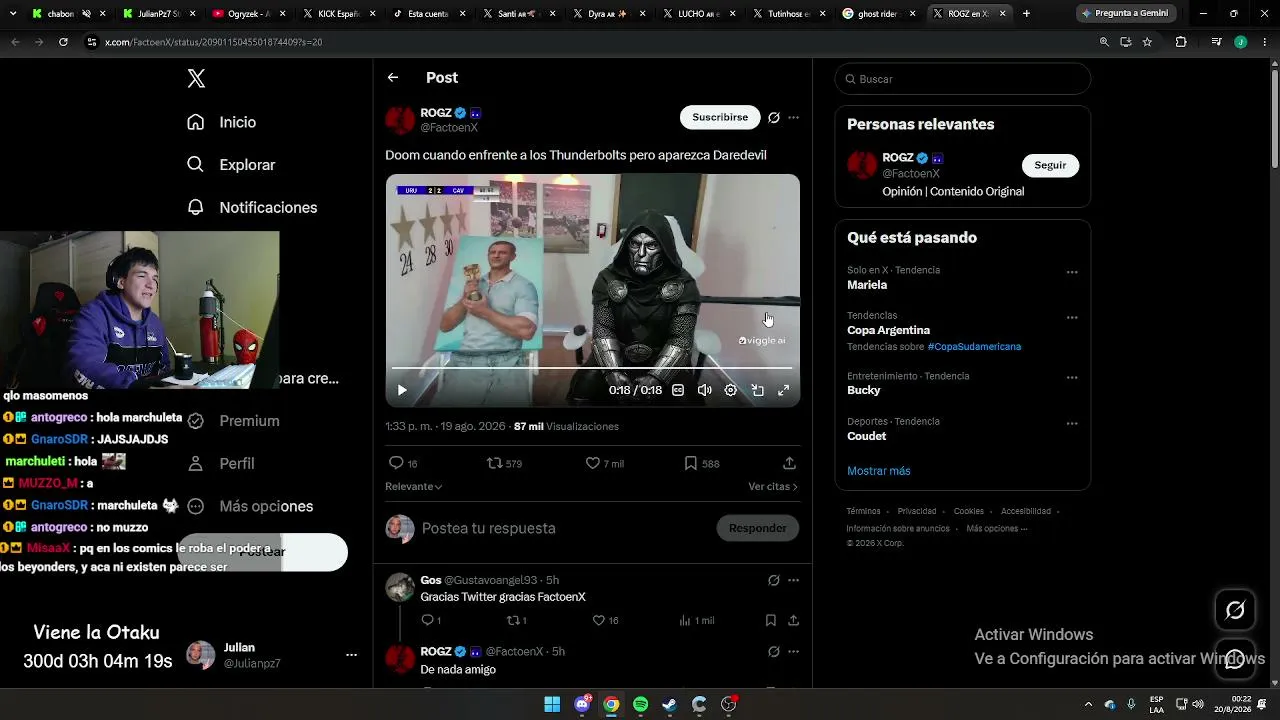
Task: Open more options for Mariela trend
Action: pos(1072,272)
